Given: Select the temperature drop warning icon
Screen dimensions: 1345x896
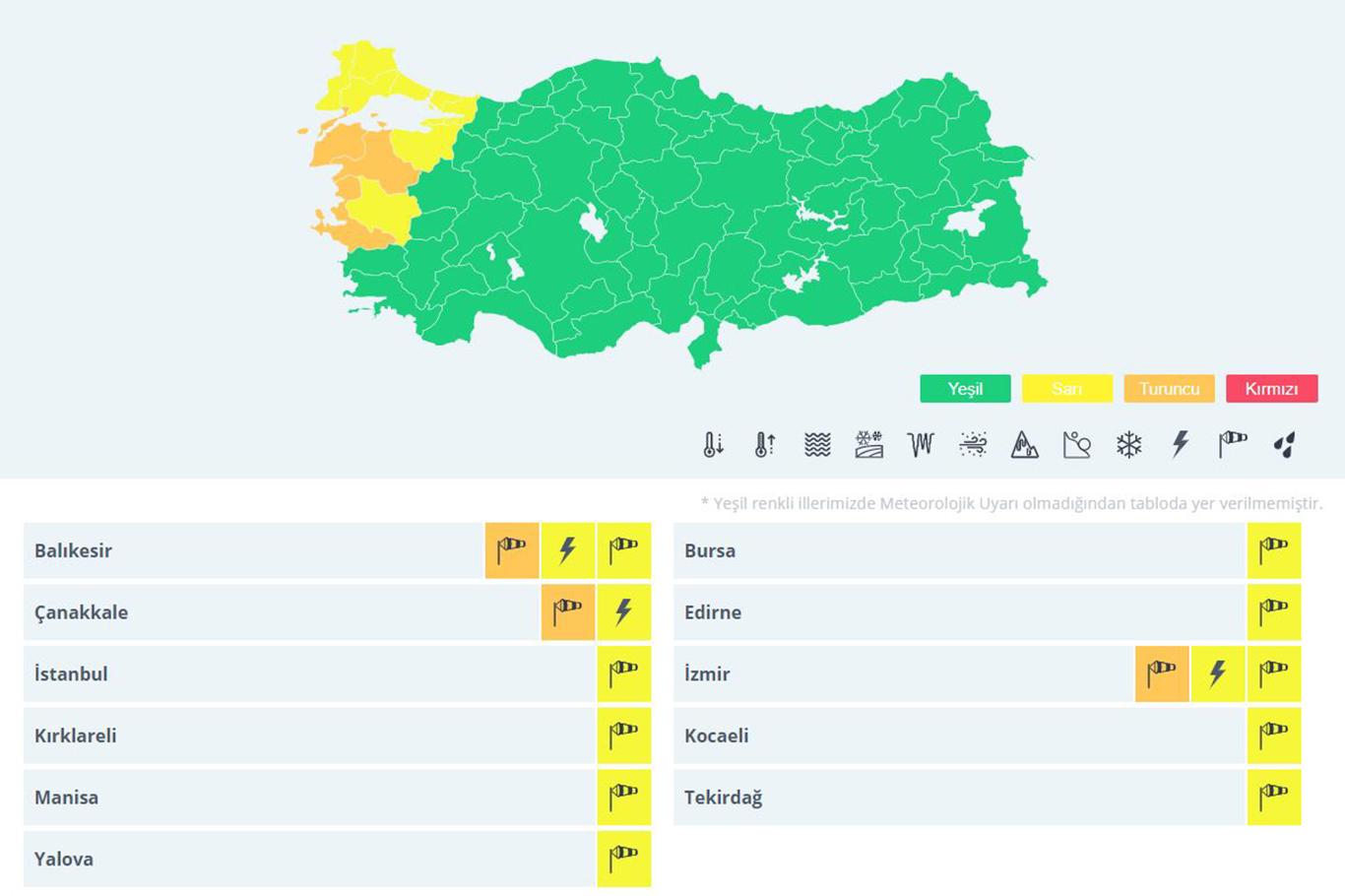Looking at the screenshot, I should click(714, 445).
